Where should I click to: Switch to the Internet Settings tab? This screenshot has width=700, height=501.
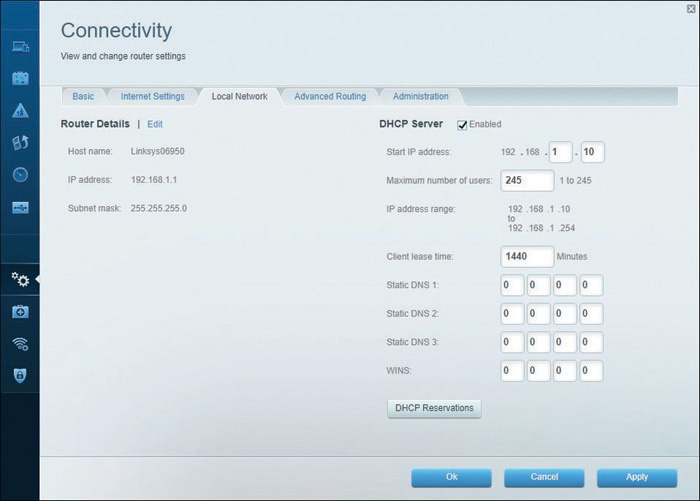[x=153, y=96]
